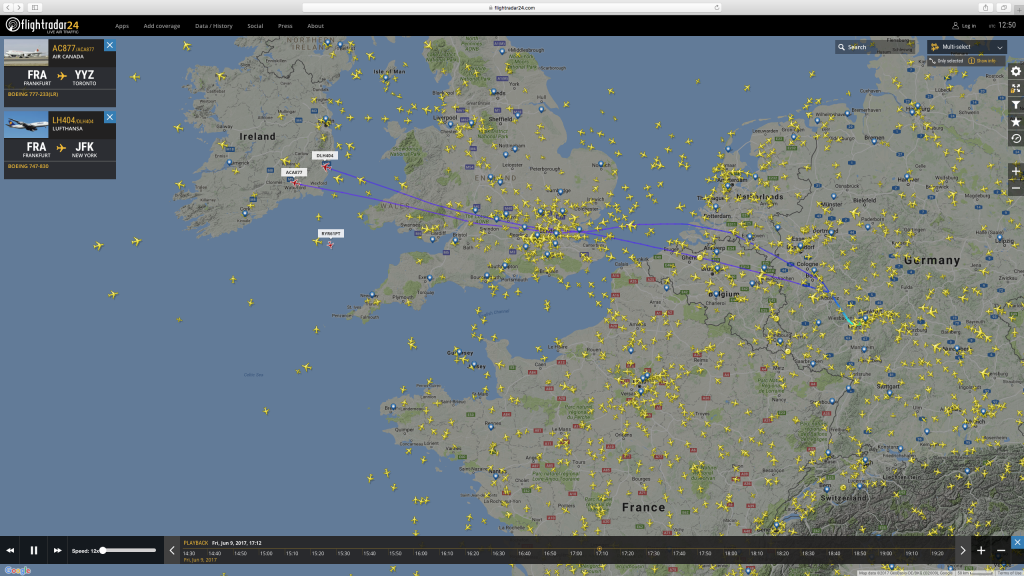Click the Log in link
The height and width of the screenshot is (576, 1024).
964,26
